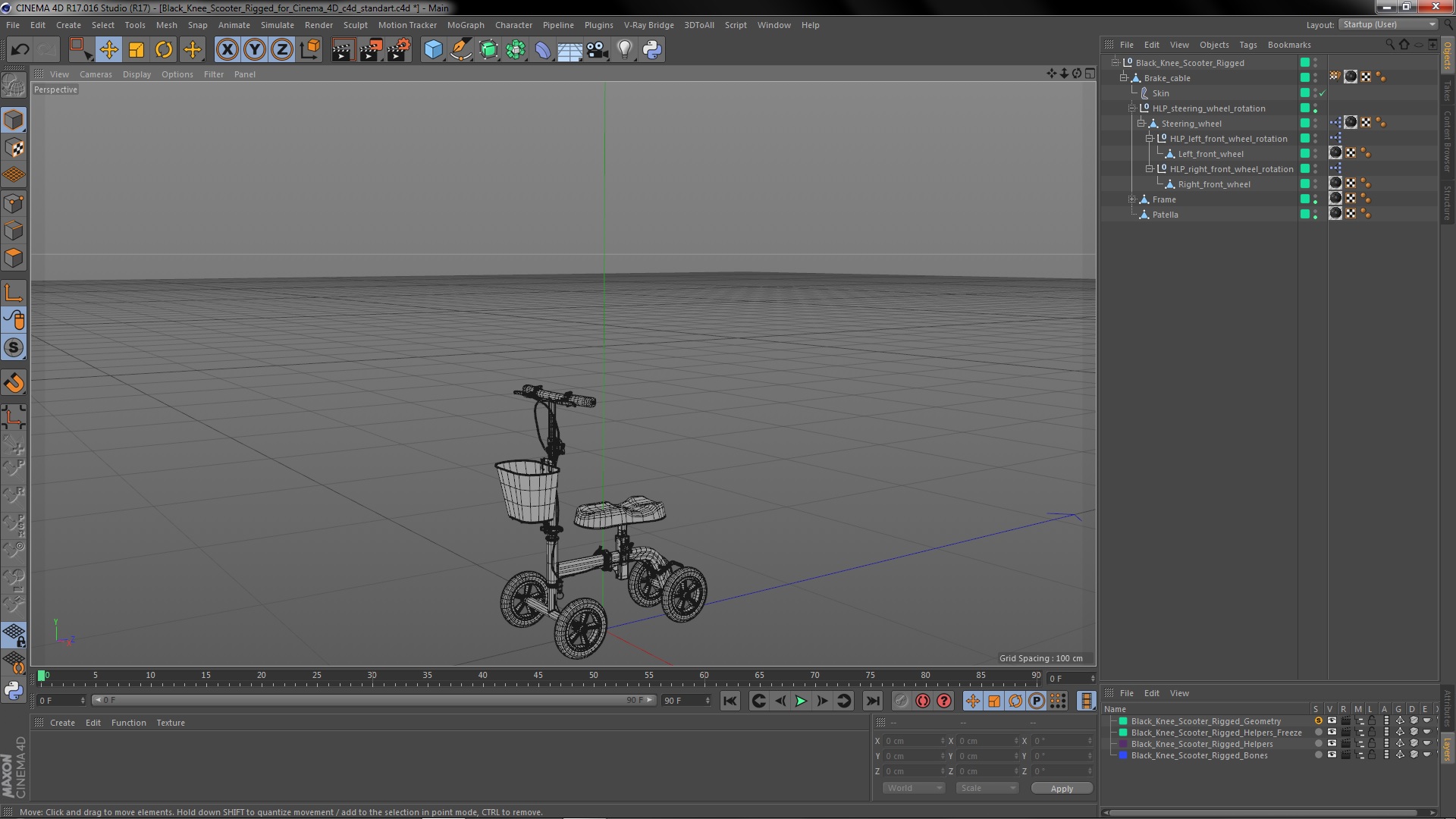Expand the Frame object hierarchy

pyautogui.click(x=1132, y=199)
